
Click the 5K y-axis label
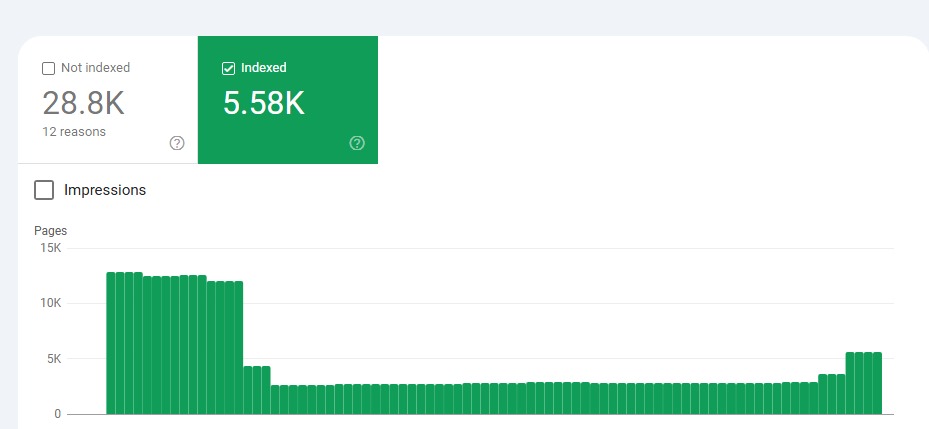coord(53,358)
